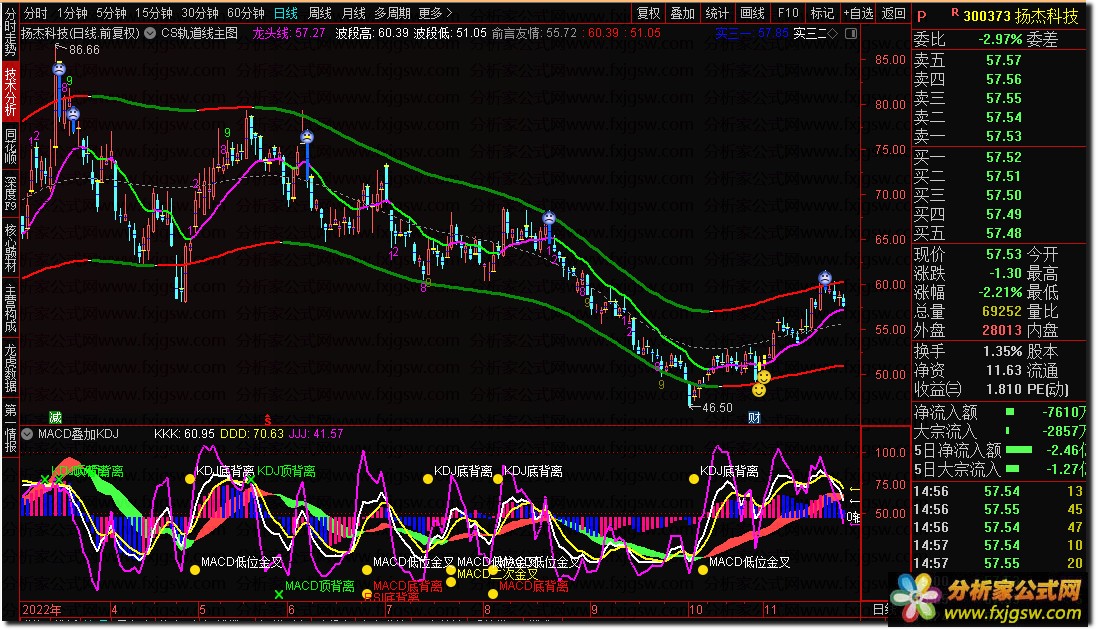The image size is (1098, 630).
Task: Click the 买一 bid price 57.52
Action: [1003, 158]
